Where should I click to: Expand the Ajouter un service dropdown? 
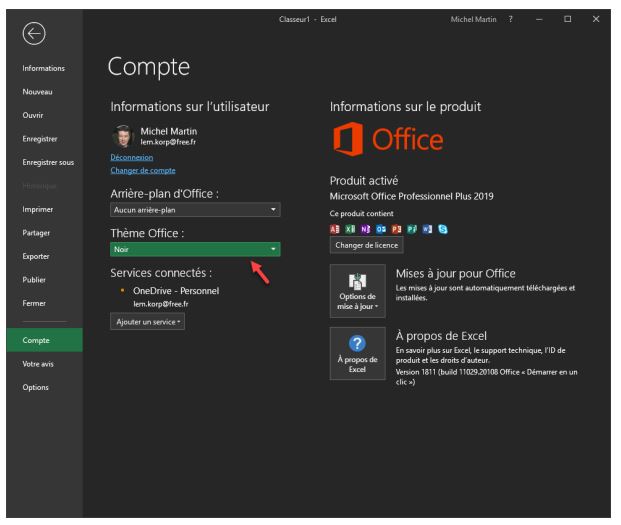146,321
